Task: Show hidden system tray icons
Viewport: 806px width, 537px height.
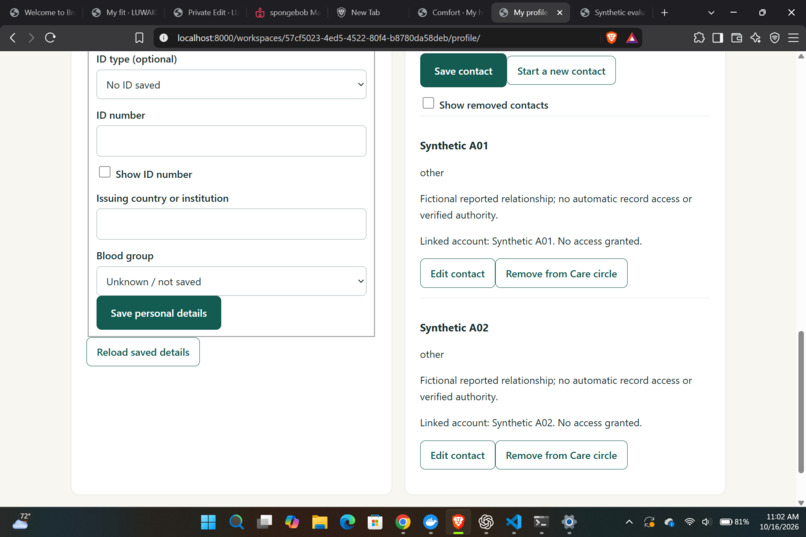Action: [x=629, y=522]
